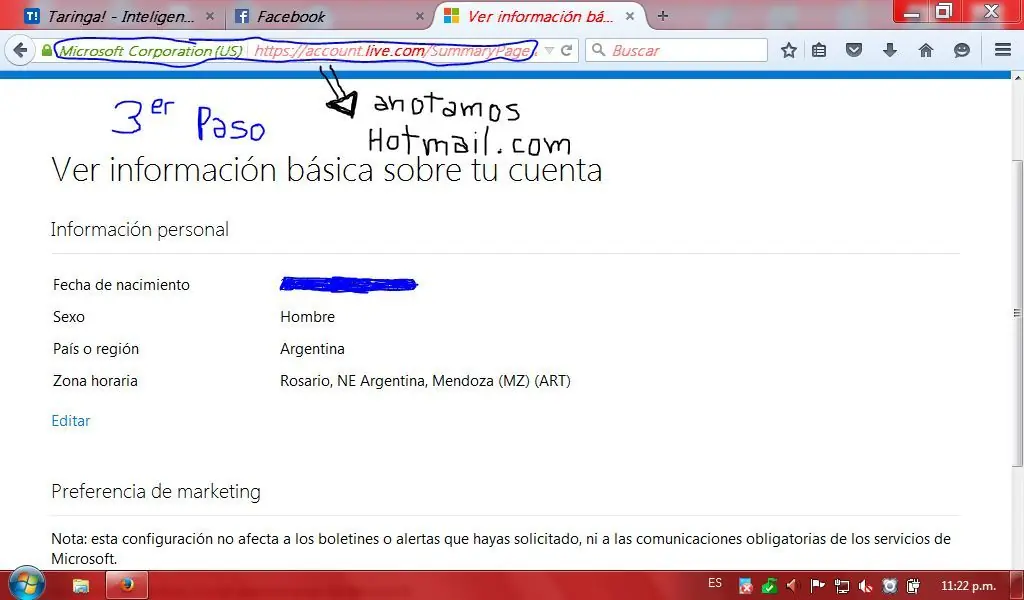Open the Windows Start orb
The image size is (1024, 600).
coord(26,584)
